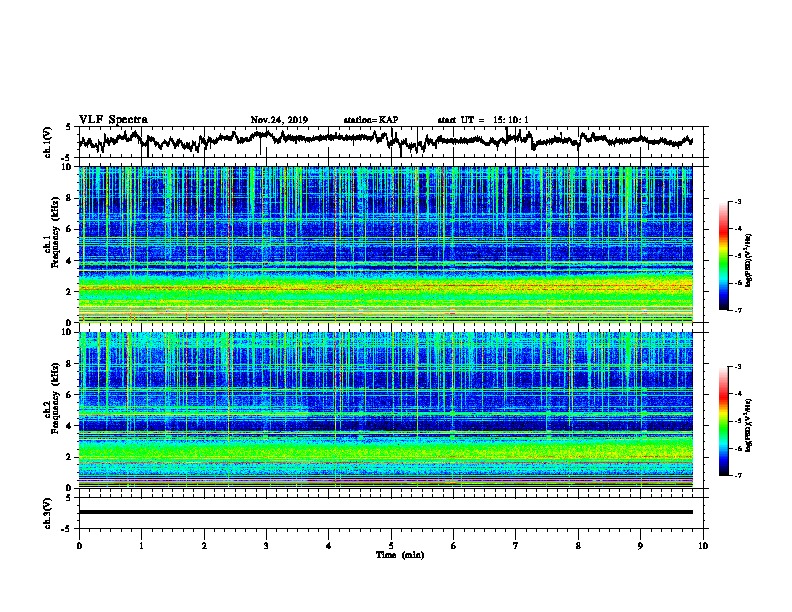Click the "-3" label on ch.1 colorbar

[737, 202]
